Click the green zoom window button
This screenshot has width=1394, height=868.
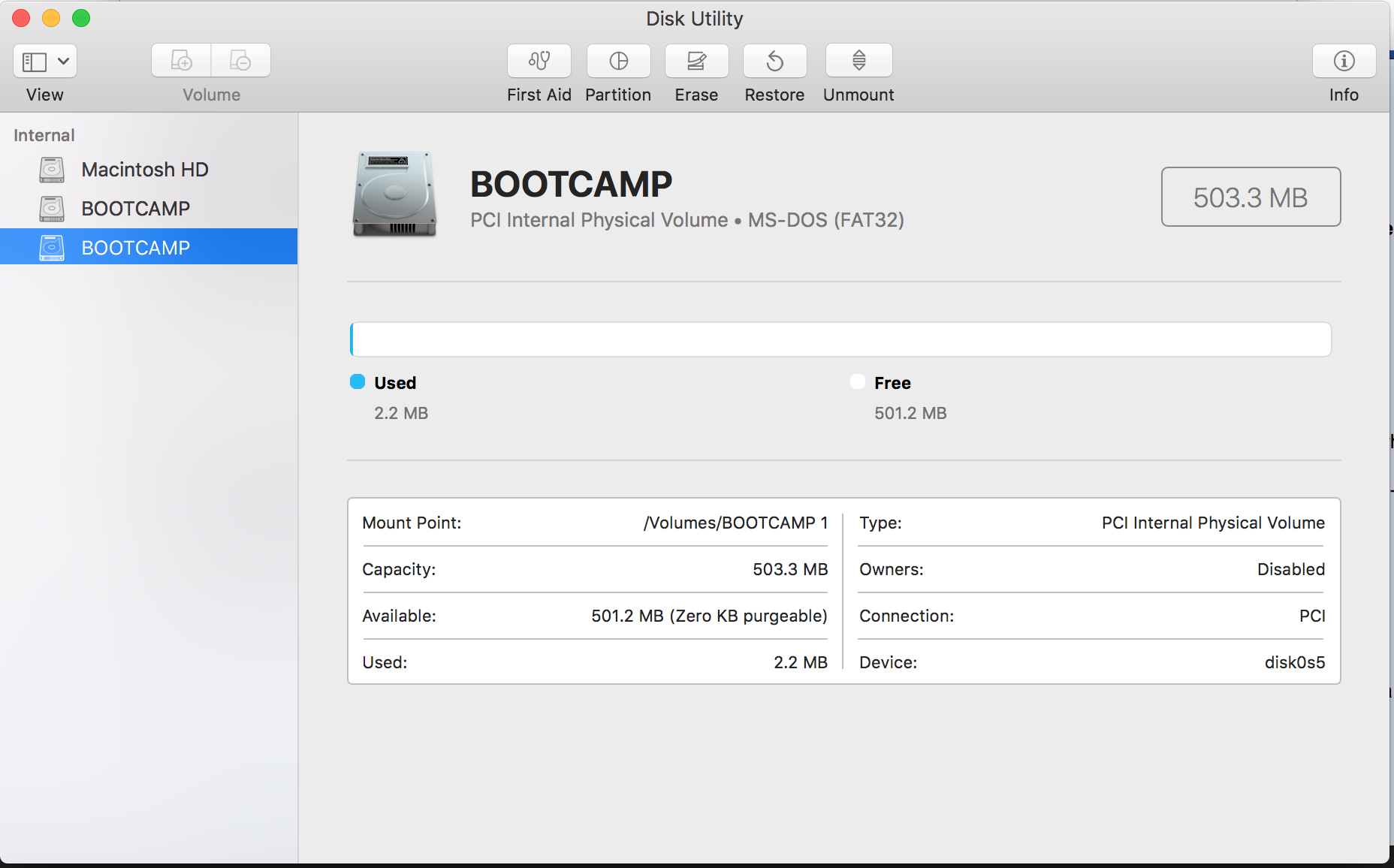(x=81, y=18)
